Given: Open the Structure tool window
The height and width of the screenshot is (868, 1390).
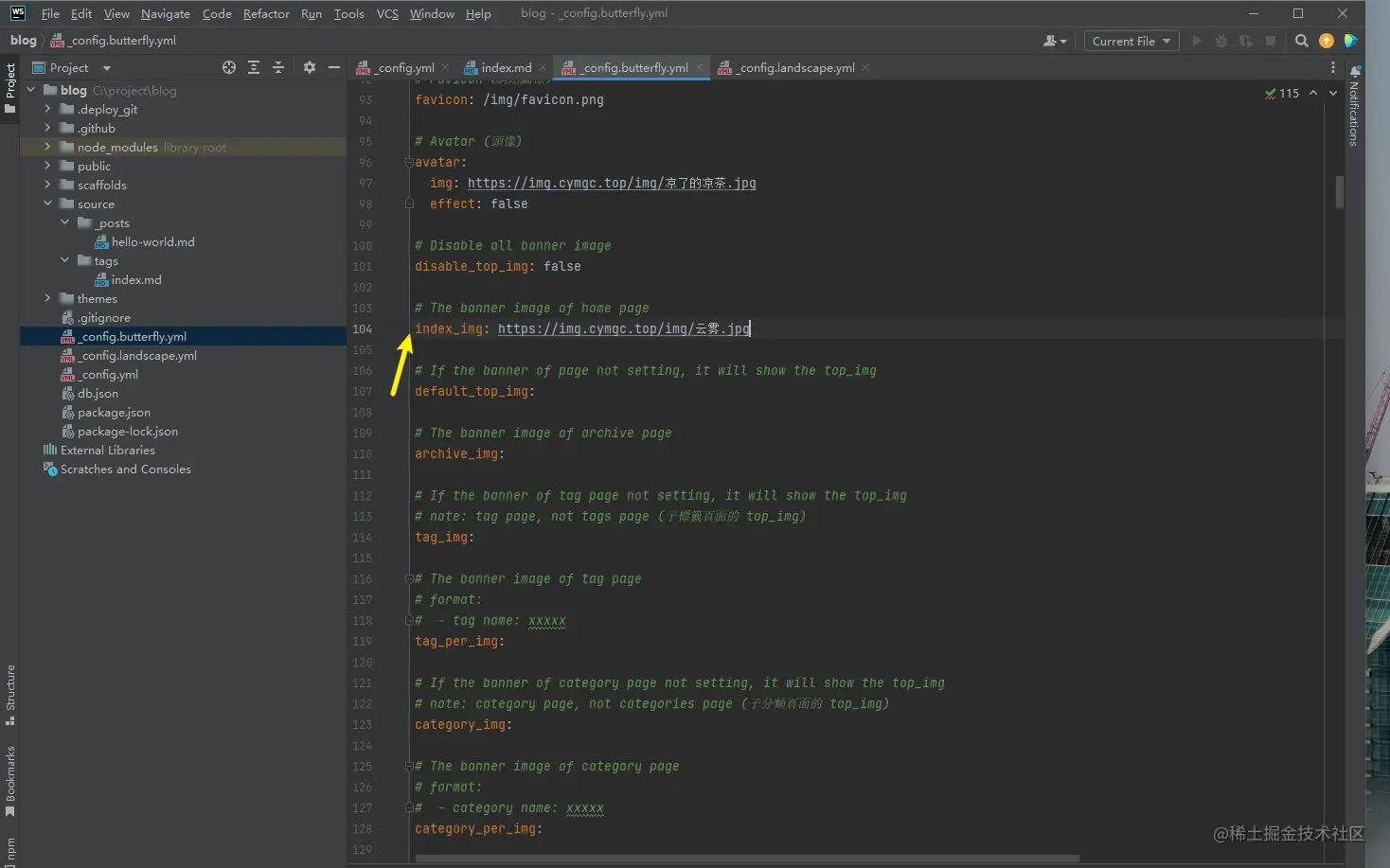Looking at the screenshot, I should click(x=10, y=695).
